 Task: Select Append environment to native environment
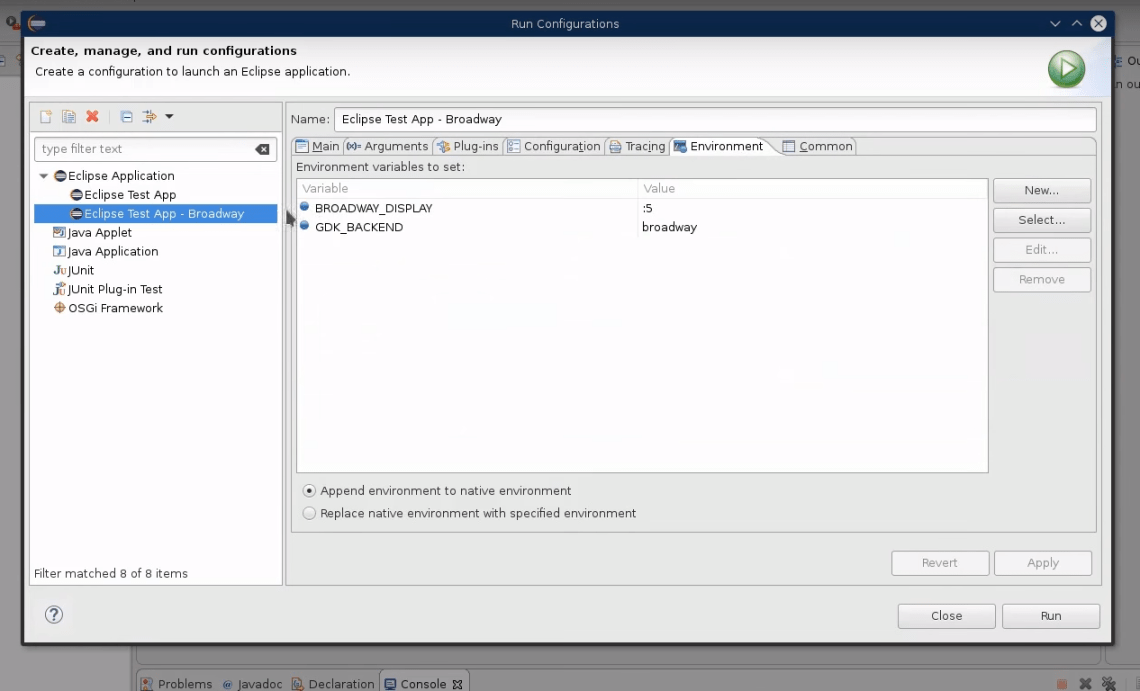coord(310,491)
